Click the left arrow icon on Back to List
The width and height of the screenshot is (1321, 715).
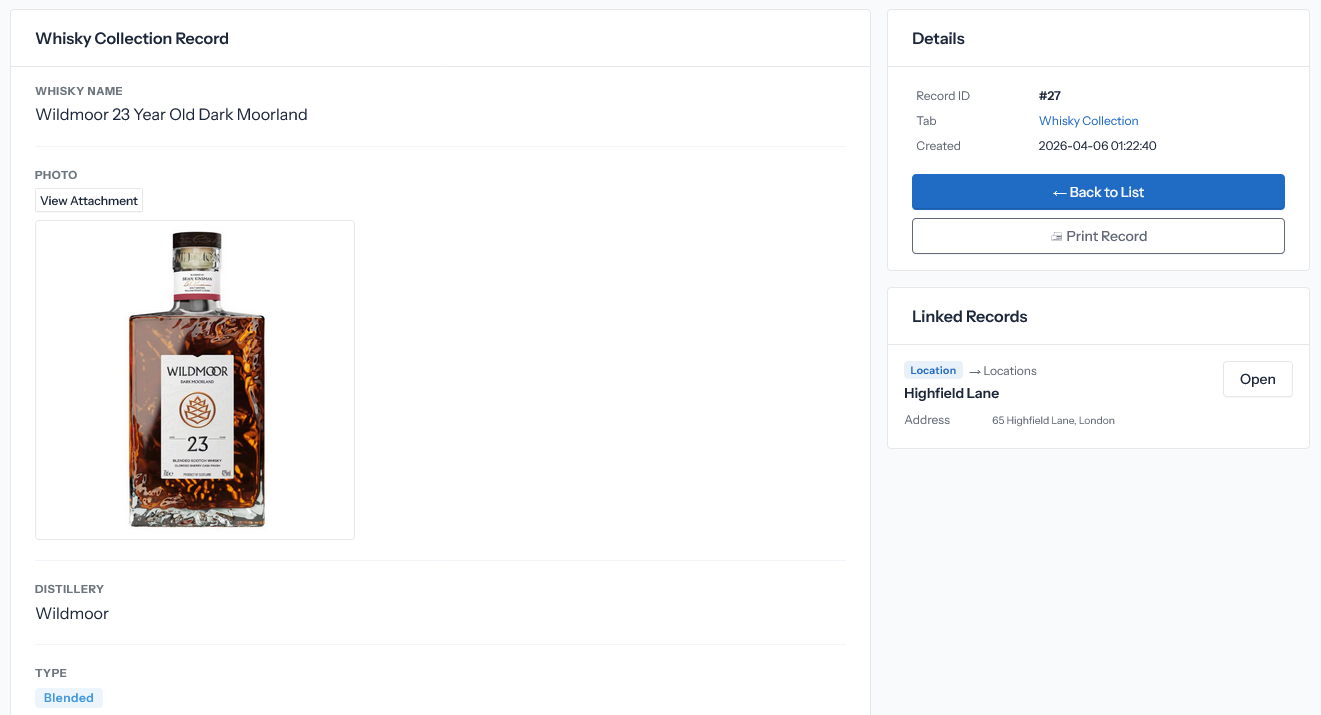coord(1059,193)
